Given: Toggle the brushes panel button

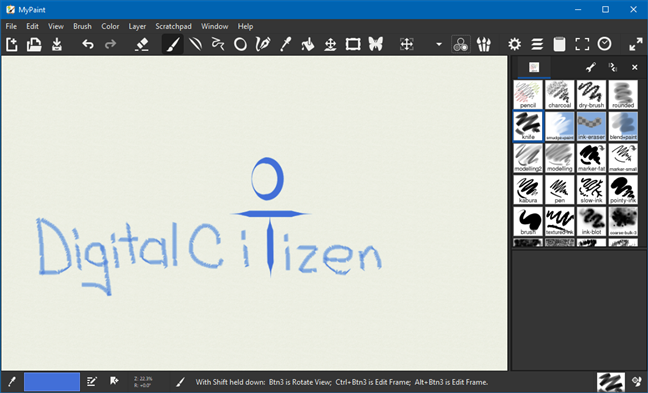Looking at the screenshot, I should (x=483, y=44).
